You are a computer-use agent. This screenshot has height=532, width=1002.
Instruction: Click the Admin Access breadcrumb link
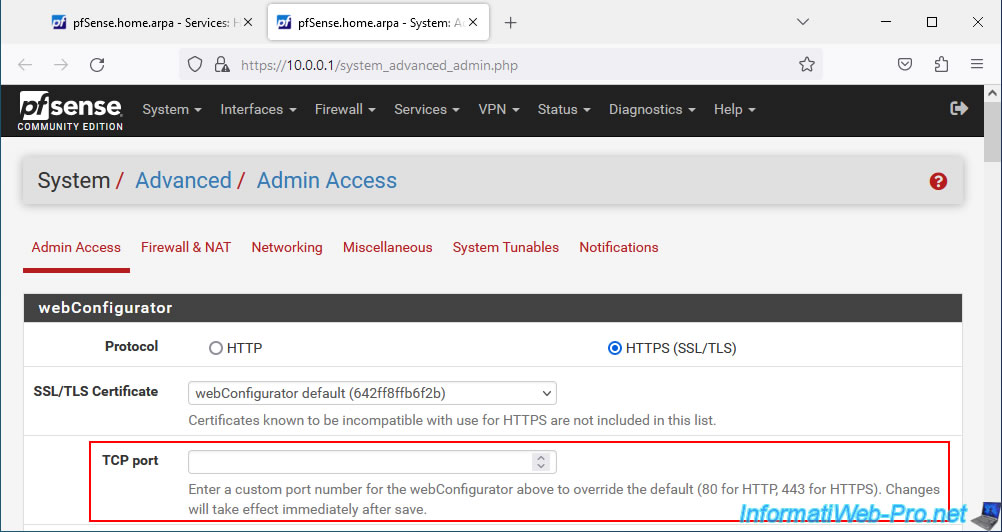tap(327, 181)
